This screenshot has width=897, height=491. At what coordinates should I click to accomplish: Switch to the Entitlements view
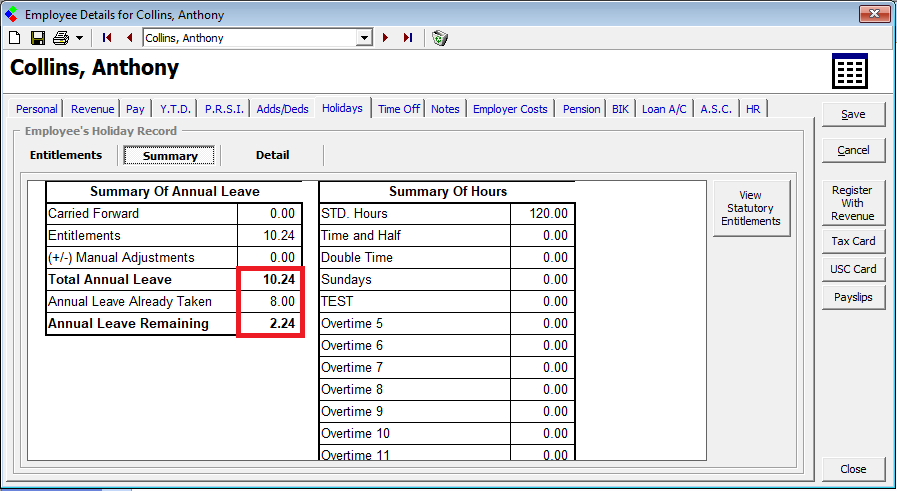tap(66, 155)
